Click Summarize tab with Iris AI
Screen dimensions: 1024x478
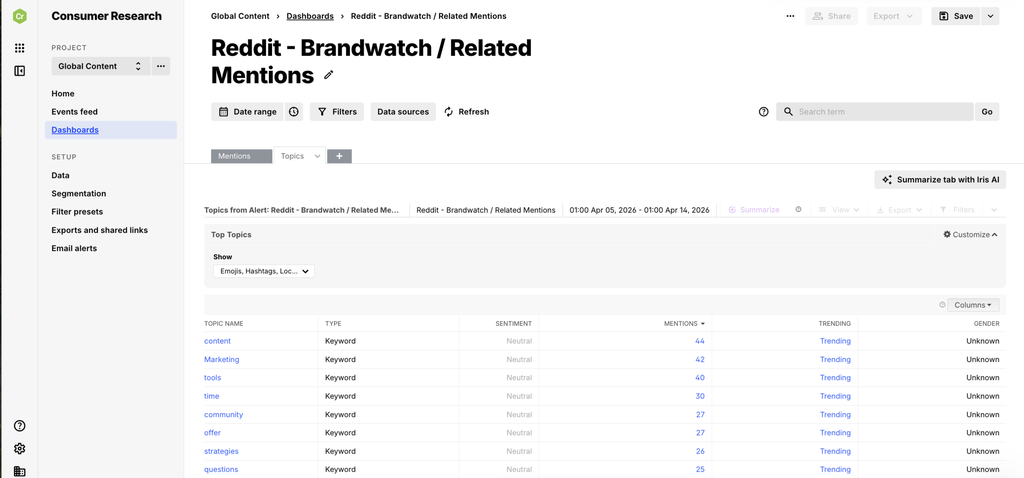tap(940, 180)
